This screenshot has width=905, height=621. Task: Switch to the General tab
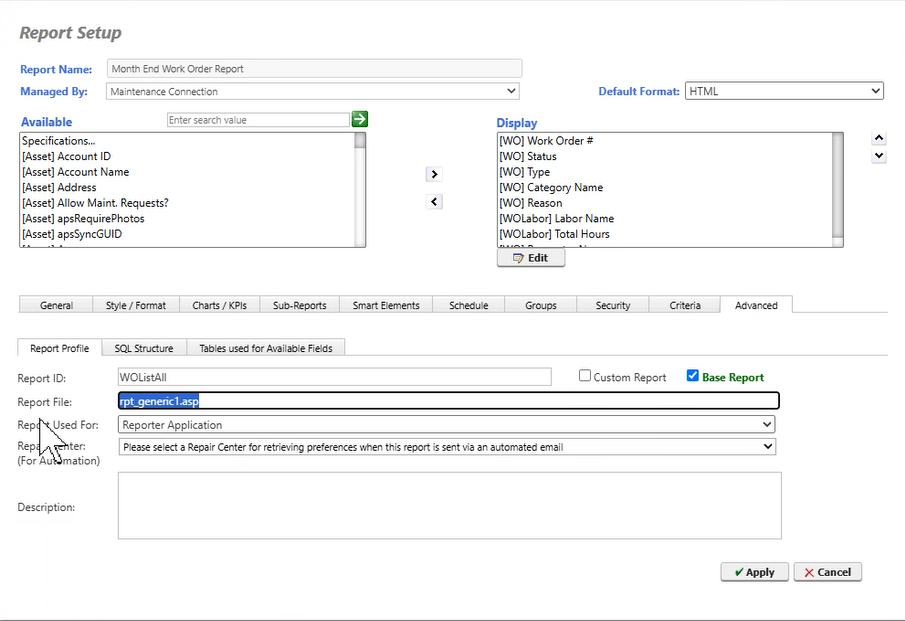tap(56, 305)
